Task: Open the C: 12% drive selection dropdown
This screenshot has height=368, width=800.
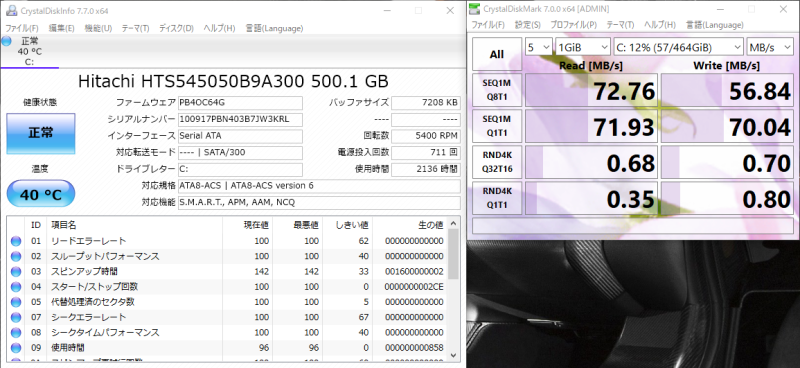Action: pyautogui.click(x=679, y=47)
